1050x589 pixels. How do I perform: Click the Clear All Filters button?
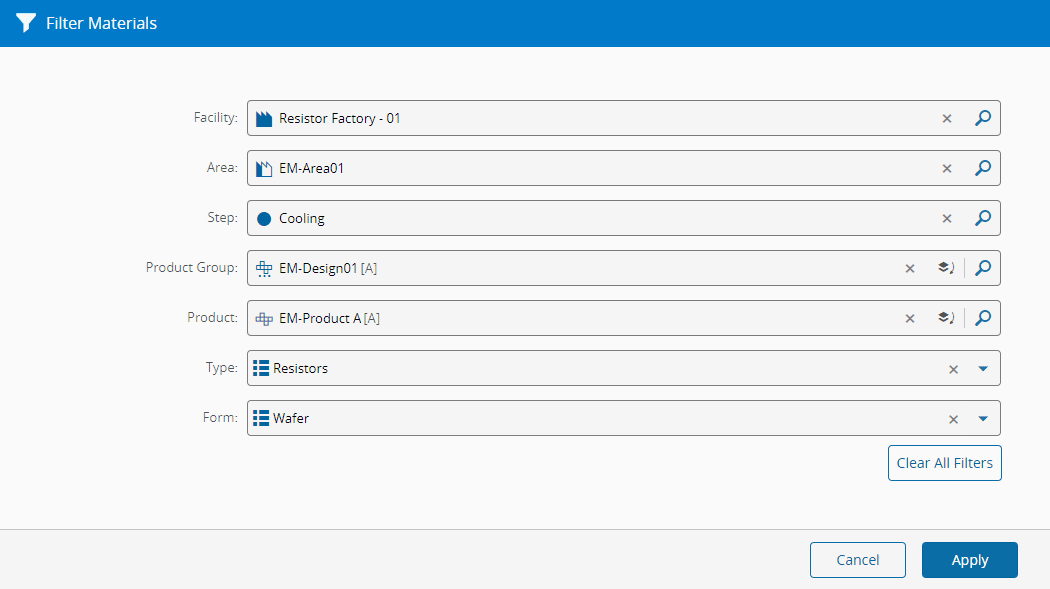coord(944,463)
